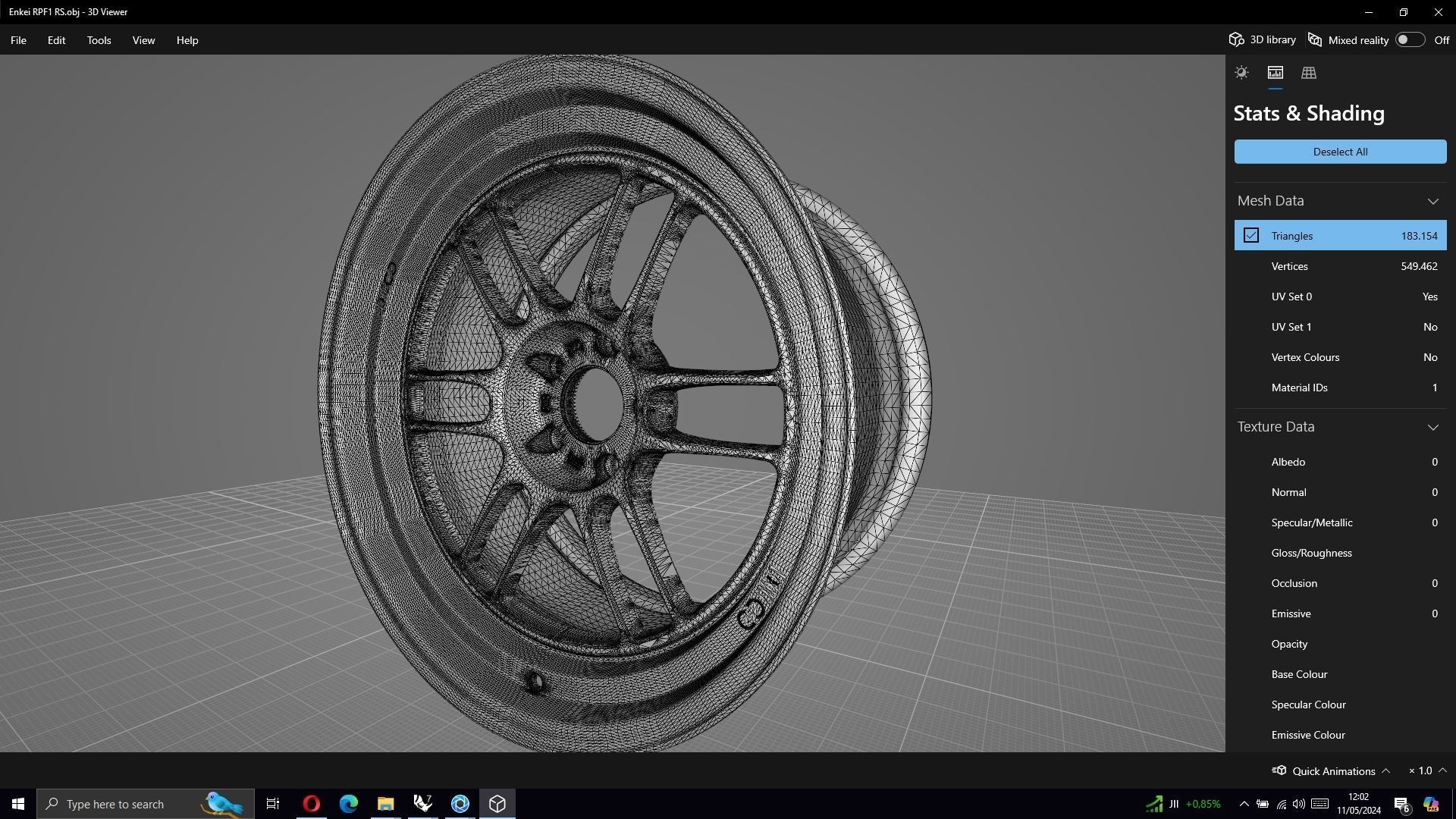Open the 3D library
1456x819 pixels.
coord(1263,40)
